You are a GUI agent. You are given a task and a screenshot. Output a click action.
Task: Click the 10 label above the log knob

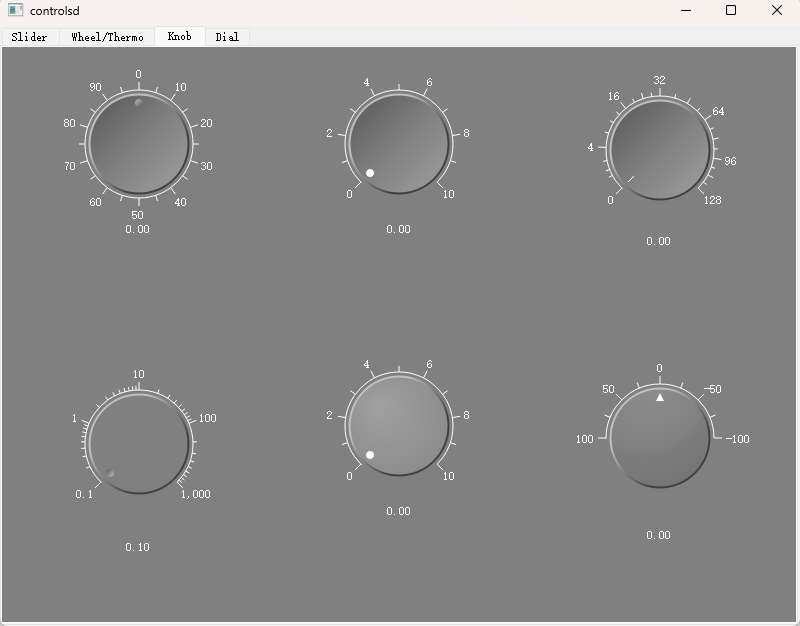click(137, 376)
